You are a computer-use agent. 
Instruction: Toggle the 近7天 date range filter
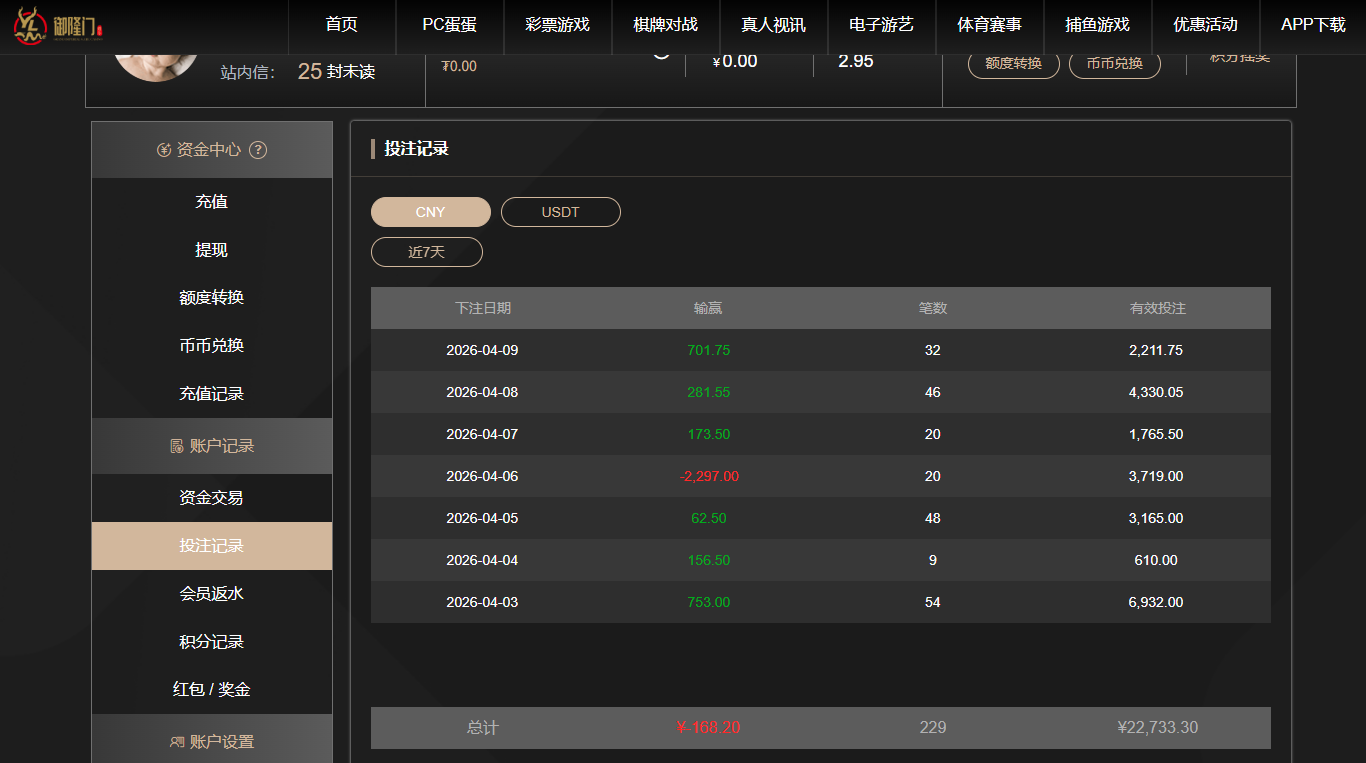coord(426,251)
